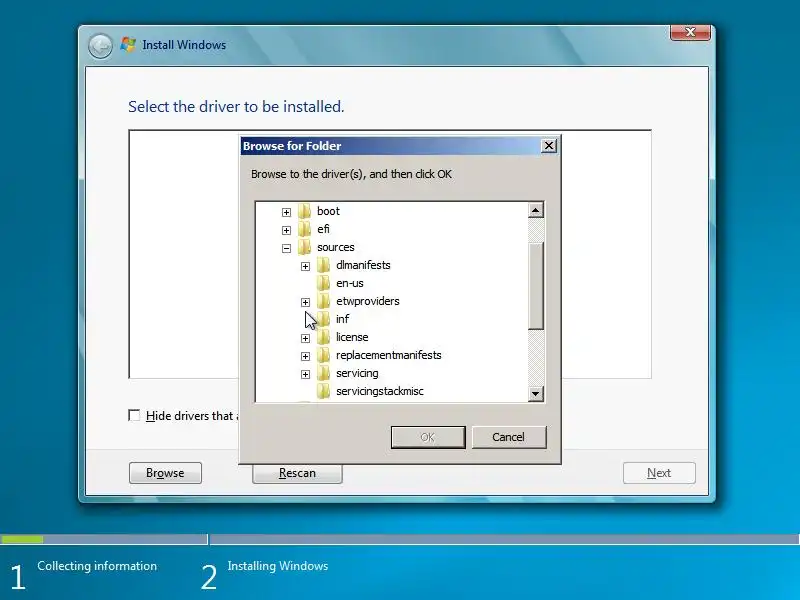Select the replacementmanifests folder name
800x600 pixels.
[389, 356]
